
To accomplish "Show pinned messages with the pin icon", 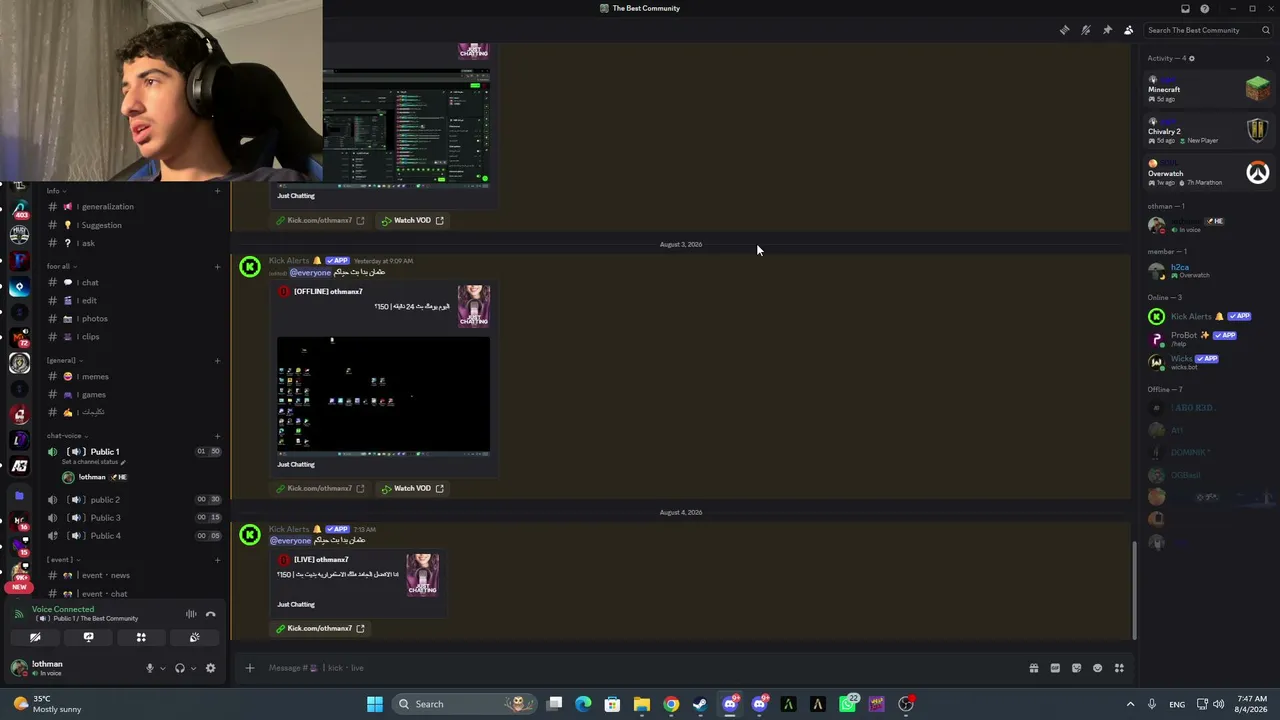I will pos(1107,30).
